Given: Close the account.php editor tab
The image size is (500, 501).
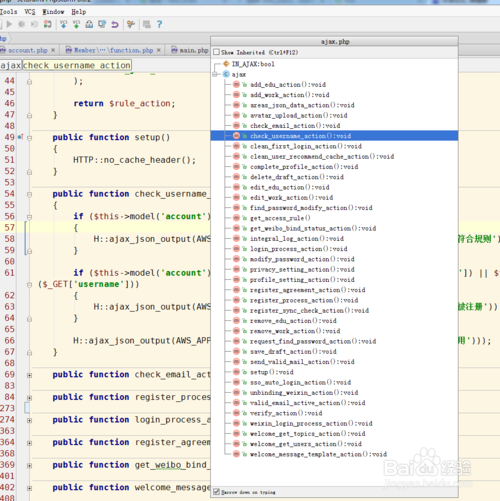Looking at the screenshot, I should coord(53,50).
